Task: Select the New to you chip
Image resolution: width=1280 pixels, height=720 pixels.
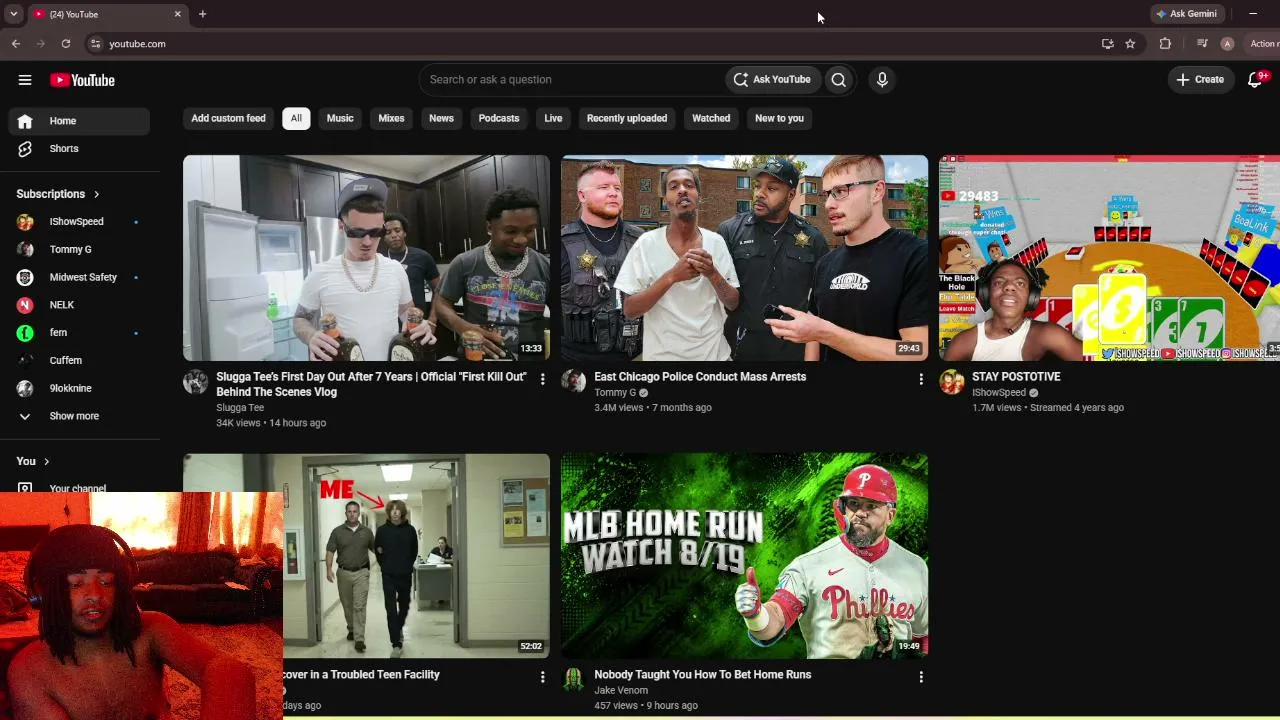Action: 779,118
